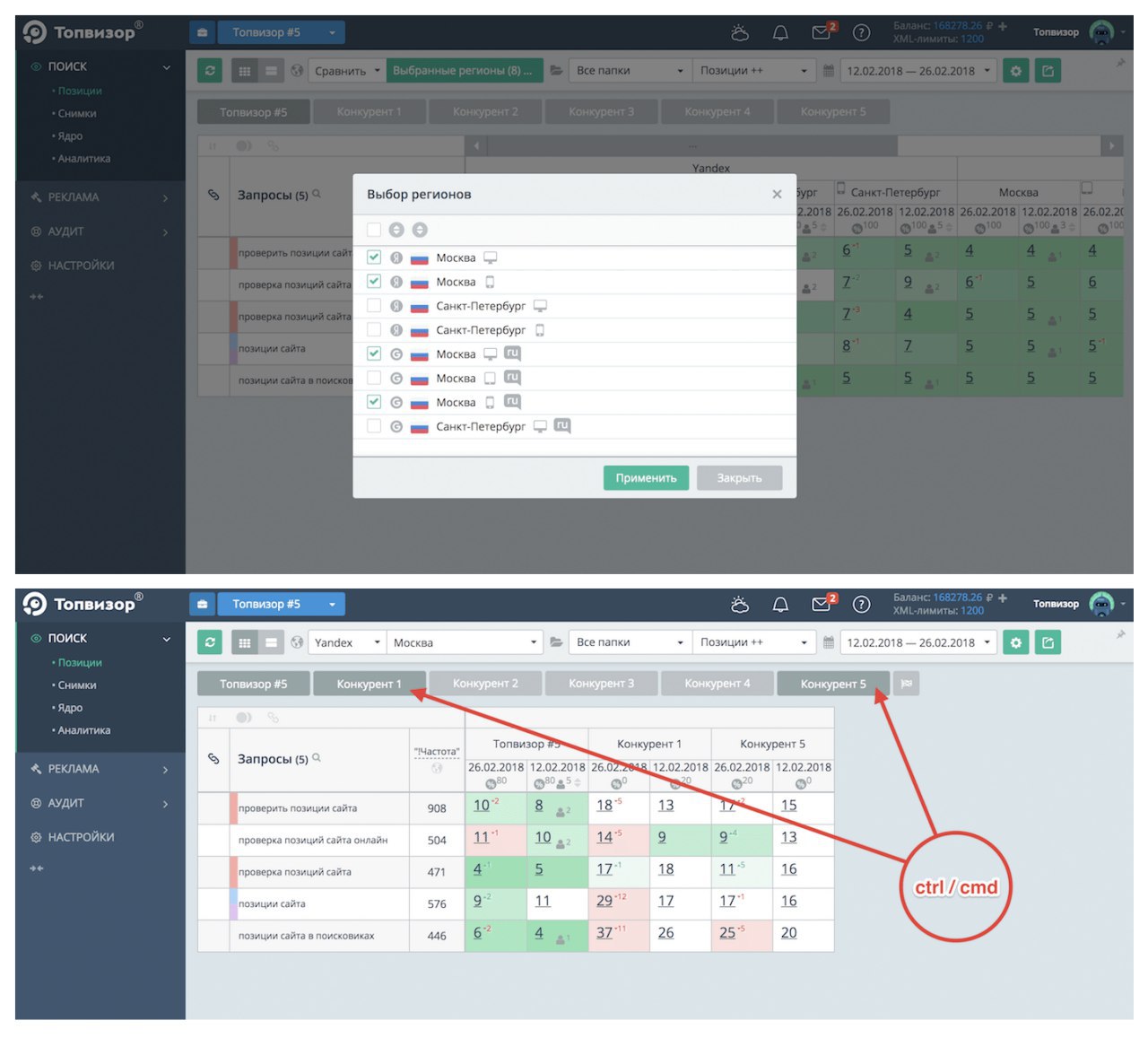This screenshot has height=1038, width=1148.
Task: Click the frequency value 908 in the table
Action: (437, 808)
